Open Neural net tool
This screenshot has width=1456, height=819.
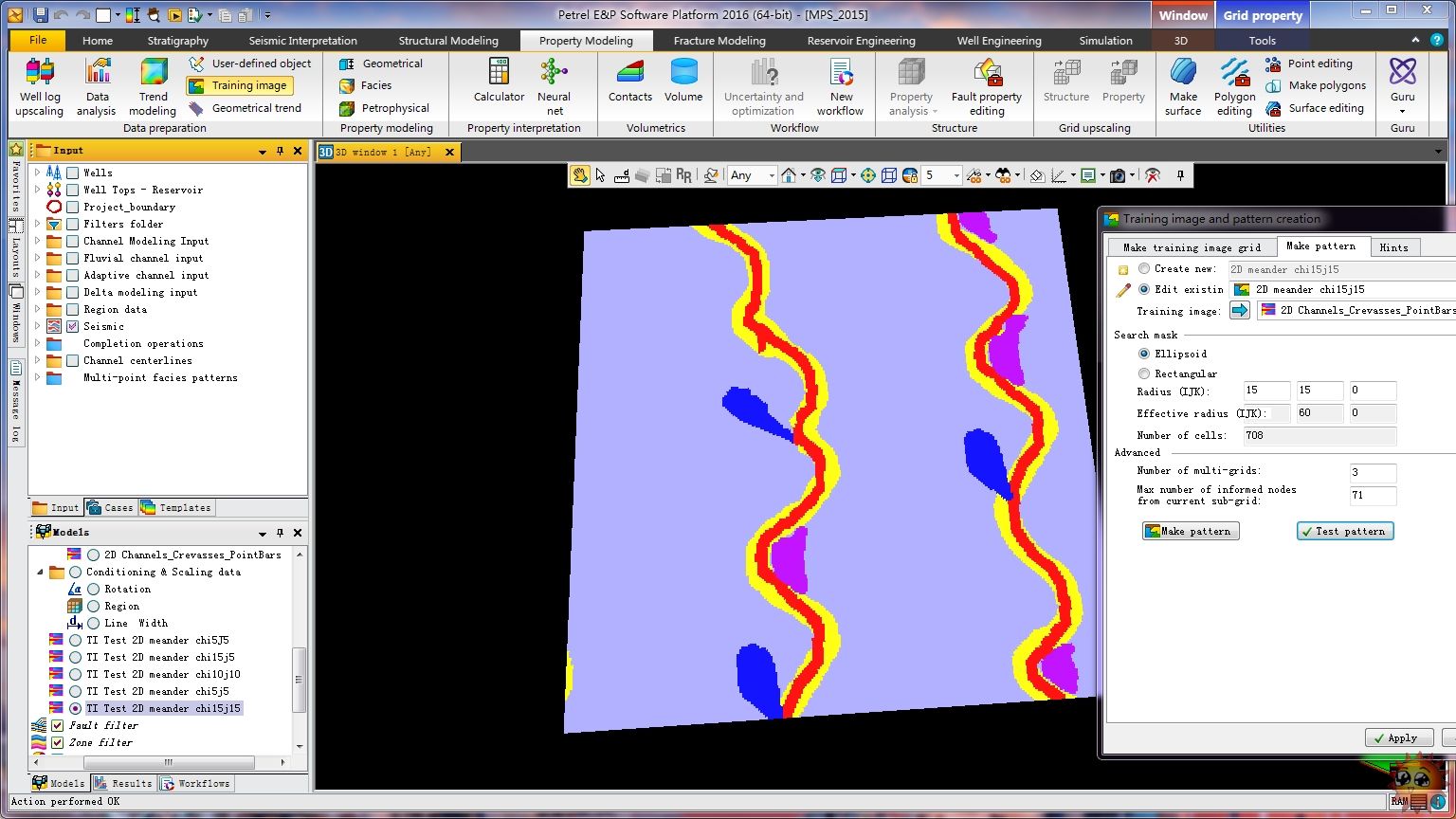(x=555, y=86)
